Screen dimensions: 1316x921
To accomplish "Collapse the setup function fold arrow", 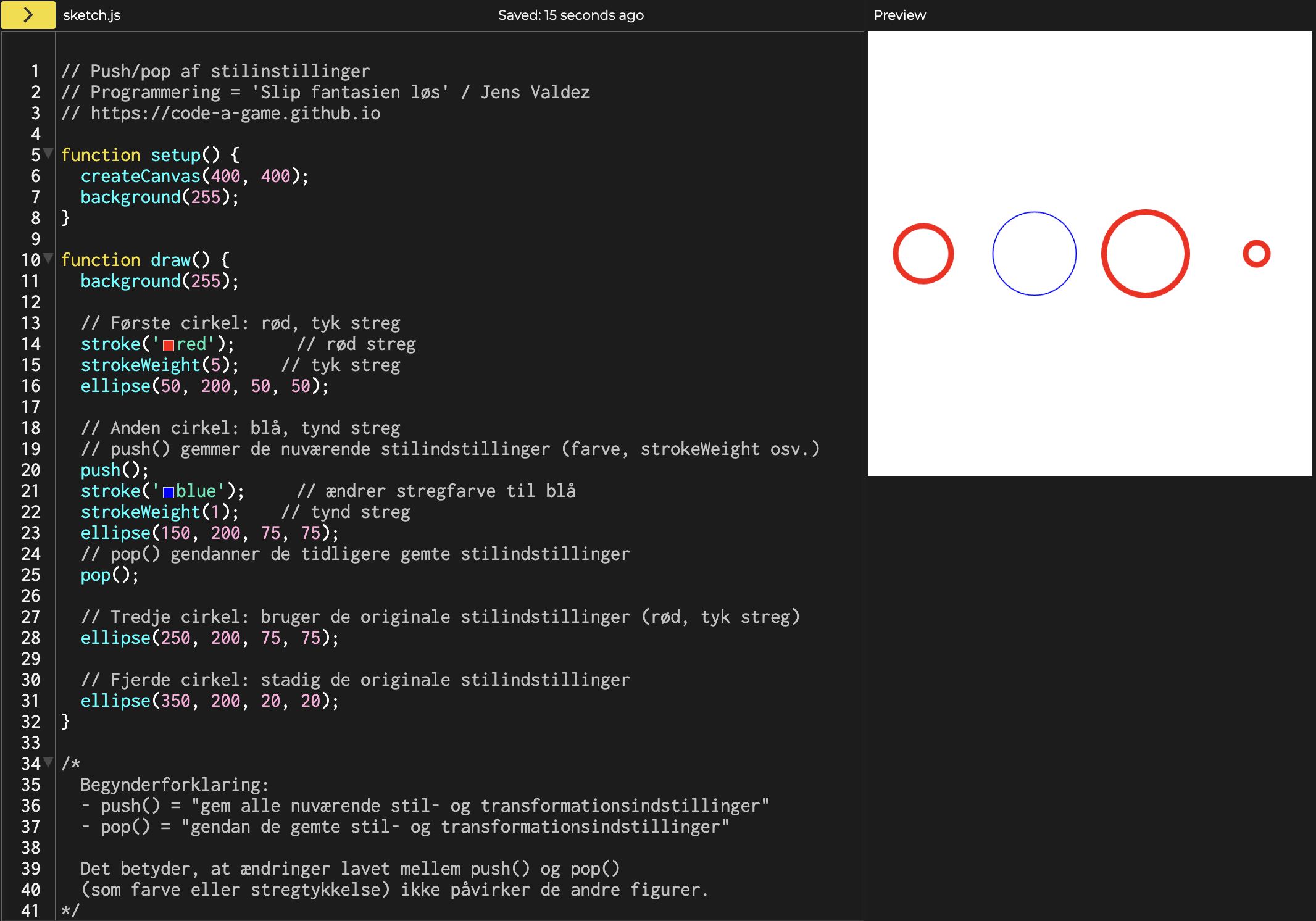I will point(48,154).
